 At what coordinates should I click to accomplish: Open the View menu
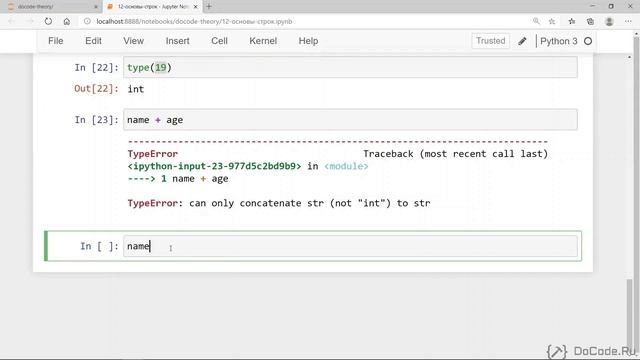pyautogui.click(x=133, y=41)
